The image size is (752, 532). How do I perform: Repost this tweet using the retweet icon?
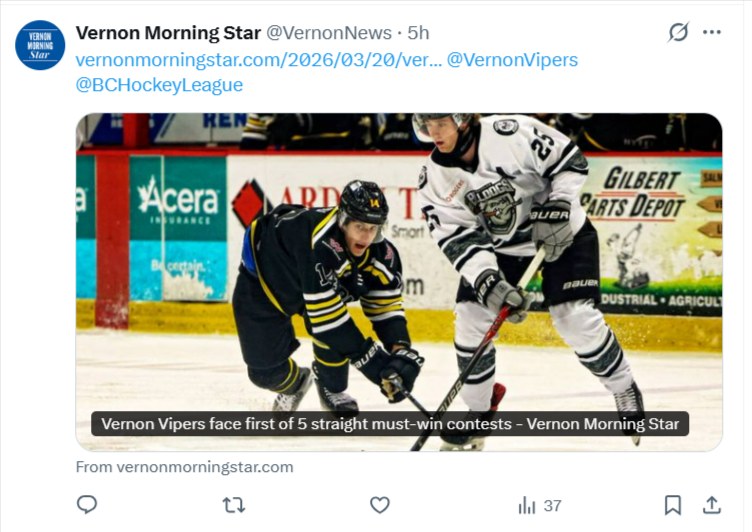tap(233, 505)
